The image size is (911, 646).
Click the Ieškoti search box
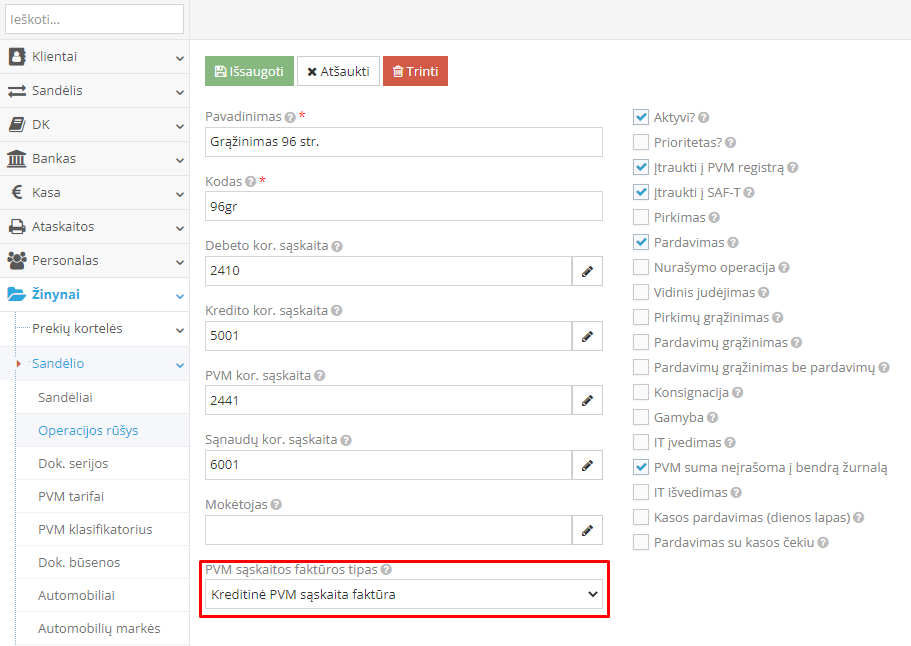click(95, 19)
